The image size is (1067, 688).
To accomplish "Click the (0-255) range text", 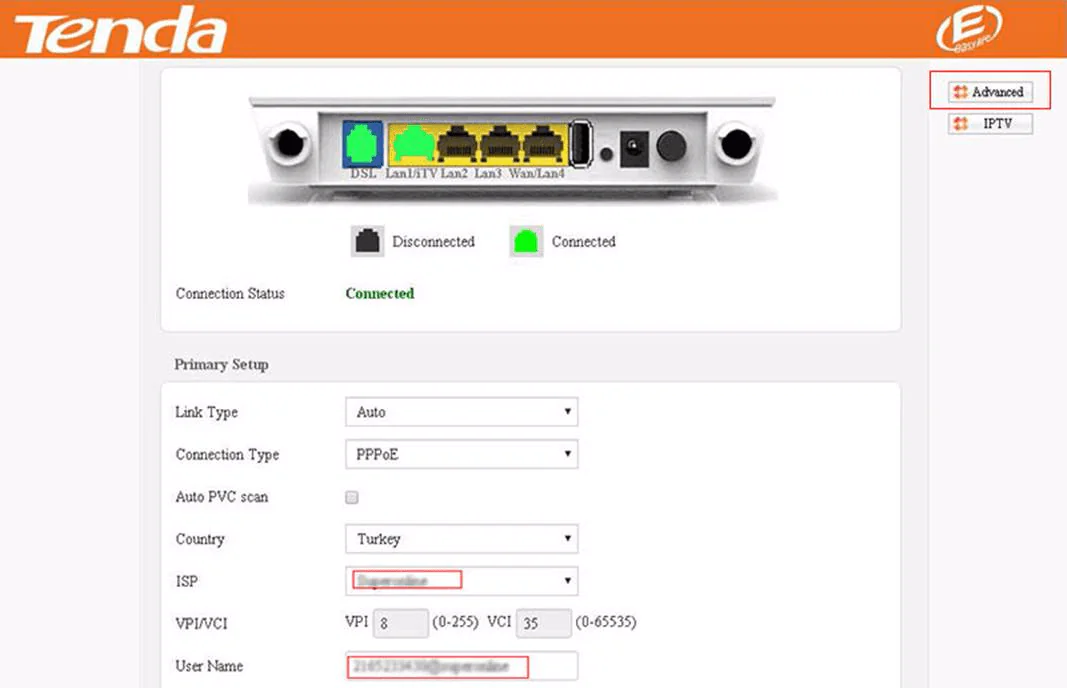I will point(455,622).
